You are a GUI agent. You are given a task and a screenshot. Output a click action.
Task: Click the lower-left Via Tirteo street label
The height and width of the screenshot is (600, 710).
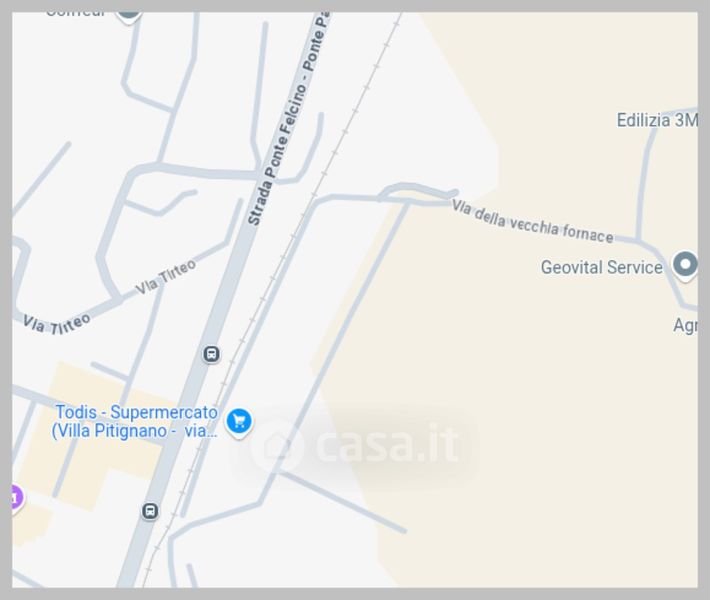click(x=57, y=324)
